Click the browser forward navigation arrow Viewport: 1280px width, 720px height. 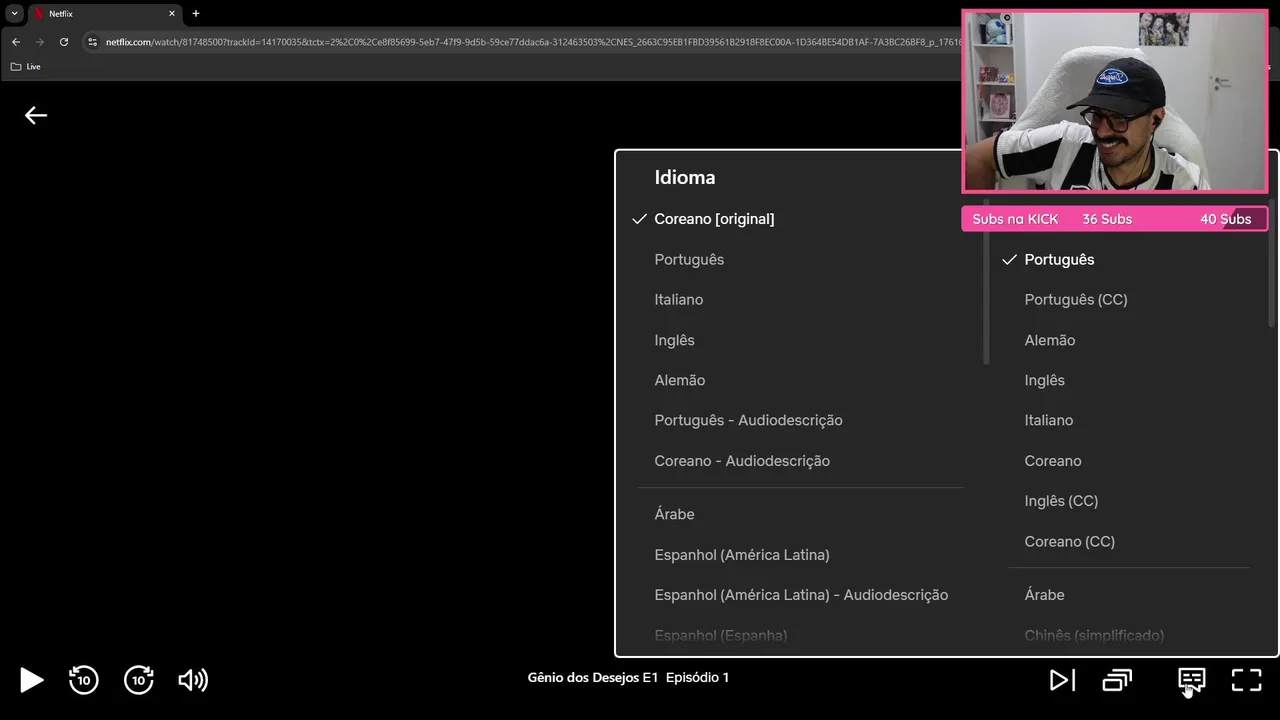pyautogui.click(x=40, y=42)
